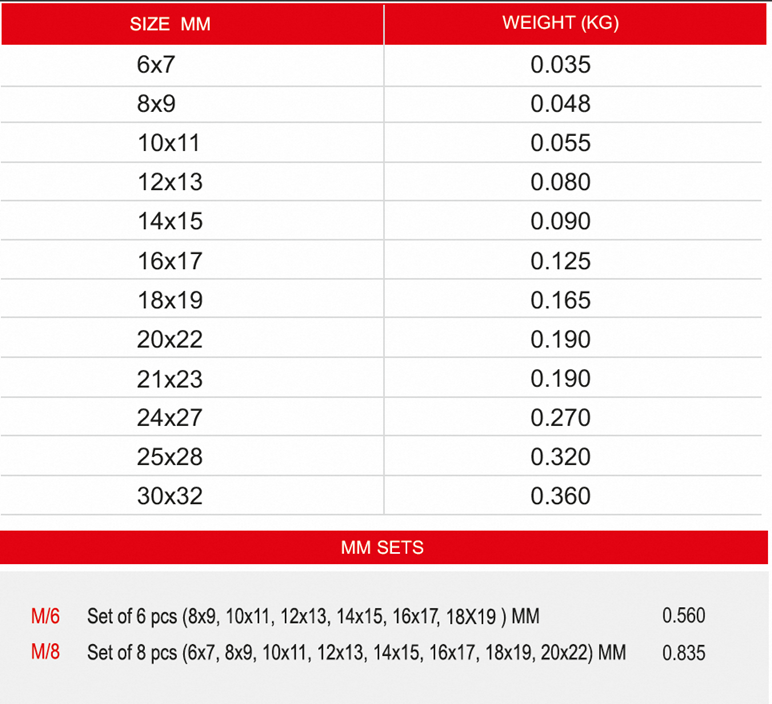The height and width of the screenshot is (704, 772).
Task: Select the 30x32 size entry
Action: pos(170,496)
